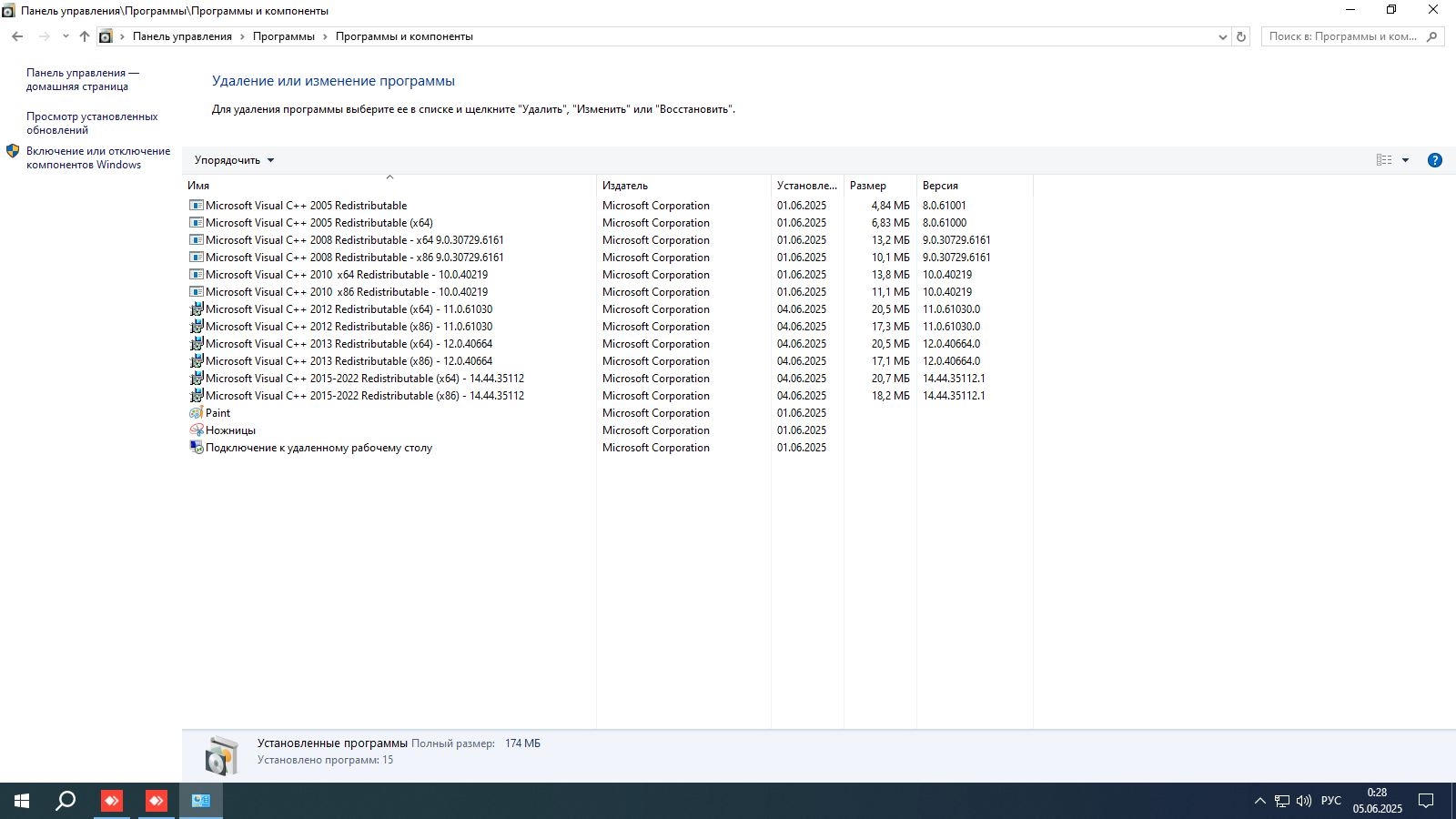Select Visual C++ 2008 Redistributable - x64 row
This screenshot has height=819, width=1456.
click(x=608, y=240)
